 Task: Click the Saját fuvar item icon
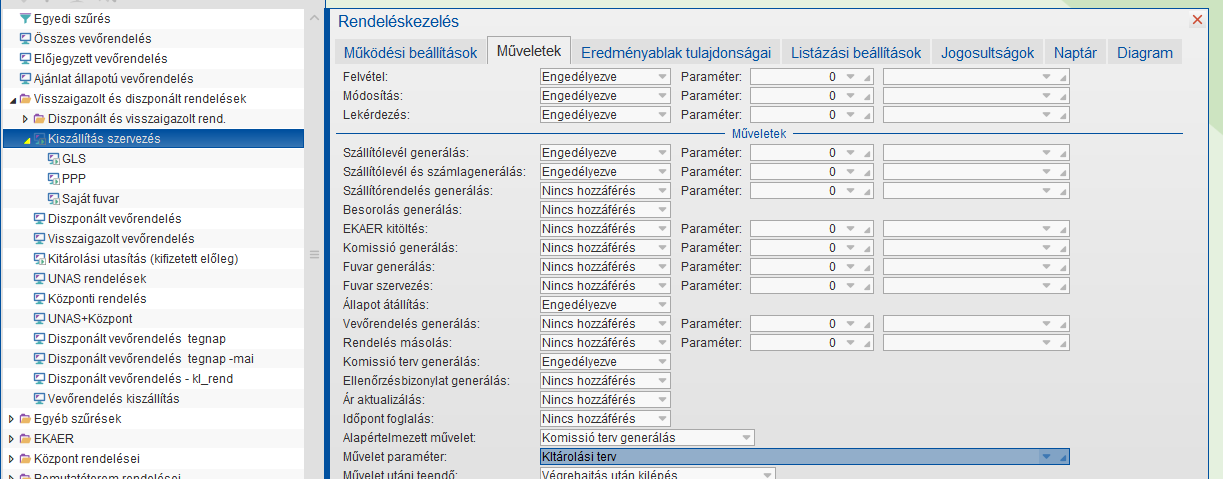click(53, 198)
